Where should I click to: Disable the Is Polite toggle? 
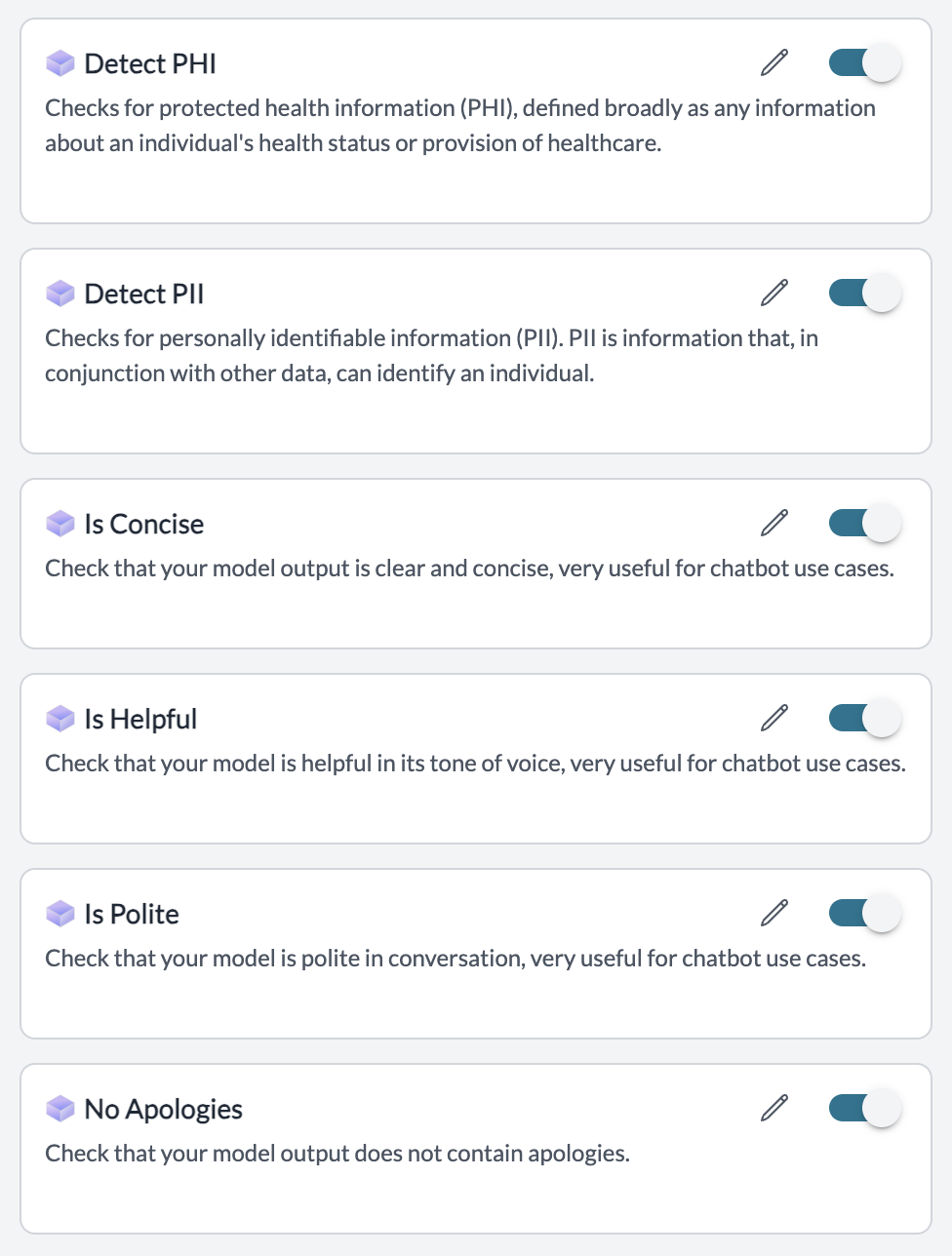(865, 913)
